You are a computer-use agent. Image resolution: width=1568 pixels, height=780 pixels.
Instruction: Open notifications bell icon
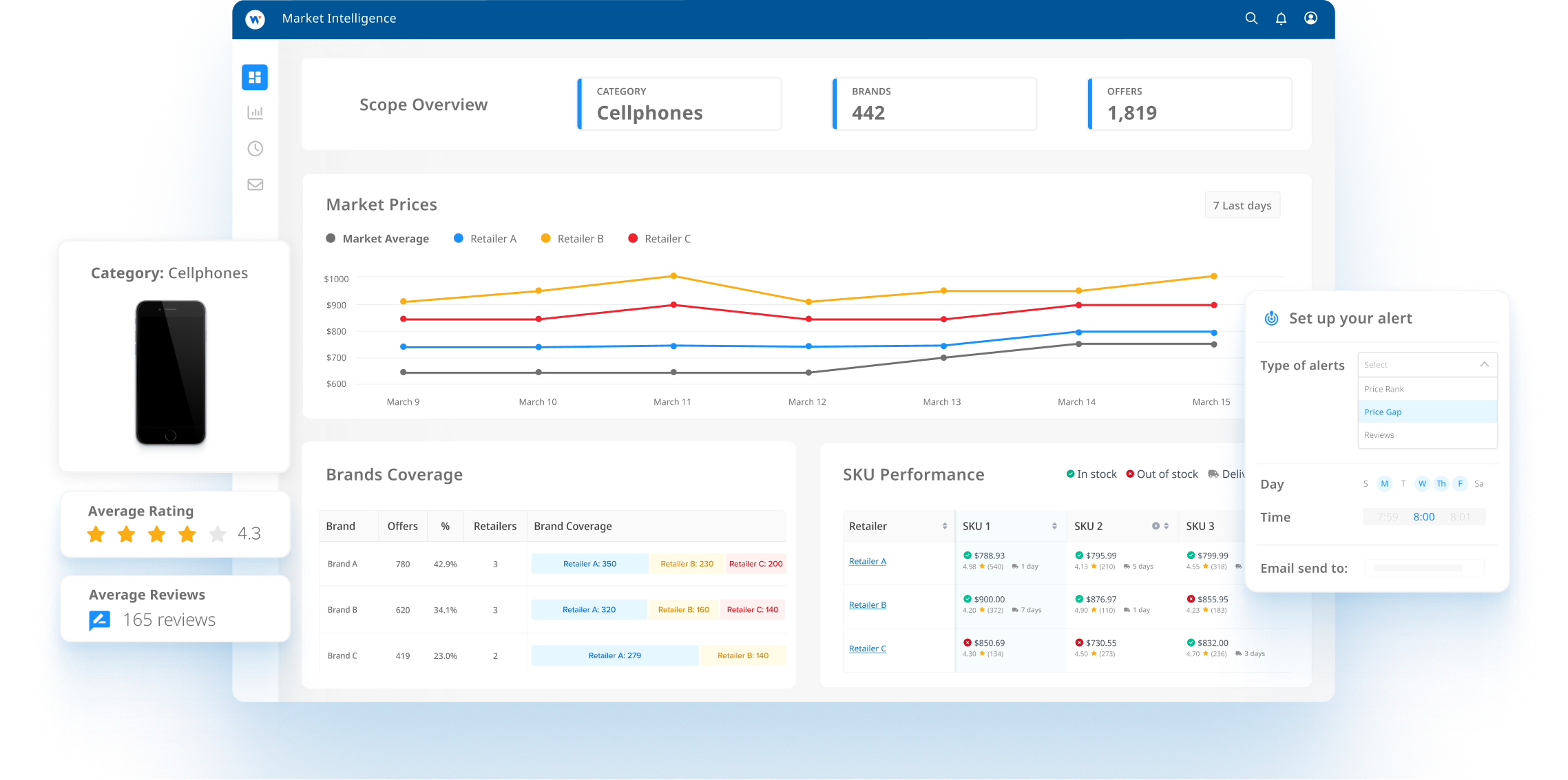point(1281,19)
